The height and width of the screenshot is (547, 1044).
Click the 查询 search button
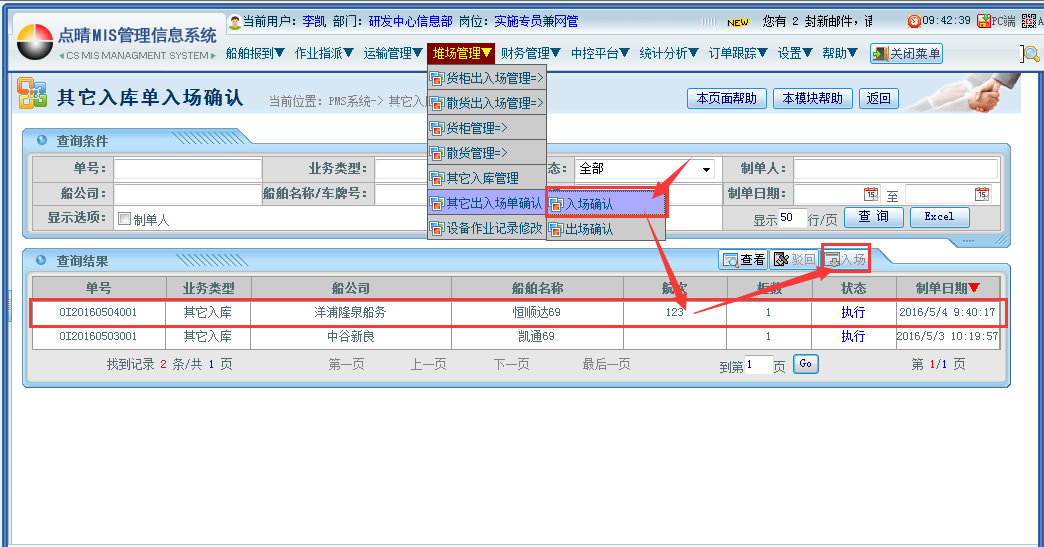coord(873,217)
